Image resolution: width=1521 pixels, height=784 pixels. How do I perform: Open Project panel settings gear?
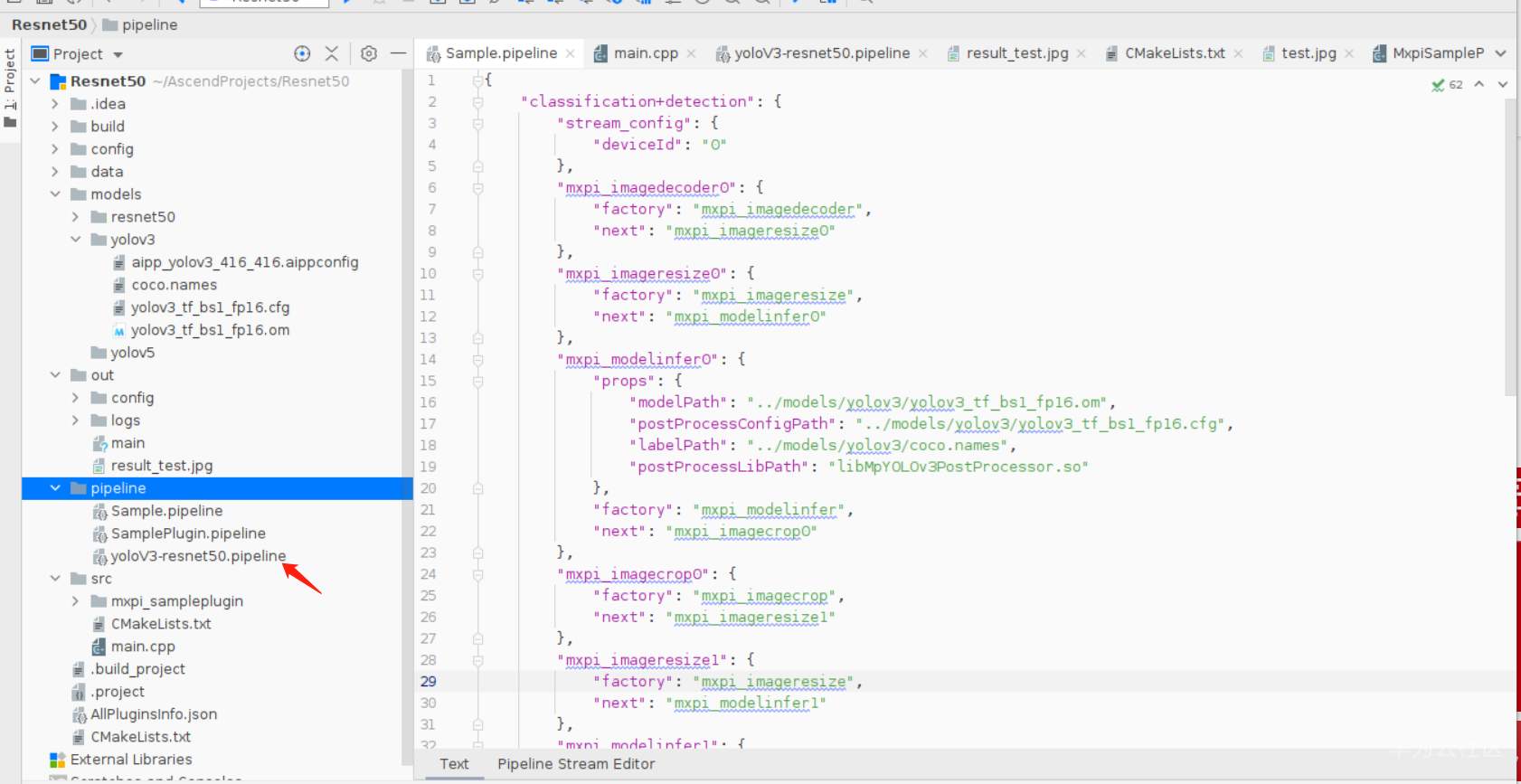pyautogui.click(x=368, y=54)
